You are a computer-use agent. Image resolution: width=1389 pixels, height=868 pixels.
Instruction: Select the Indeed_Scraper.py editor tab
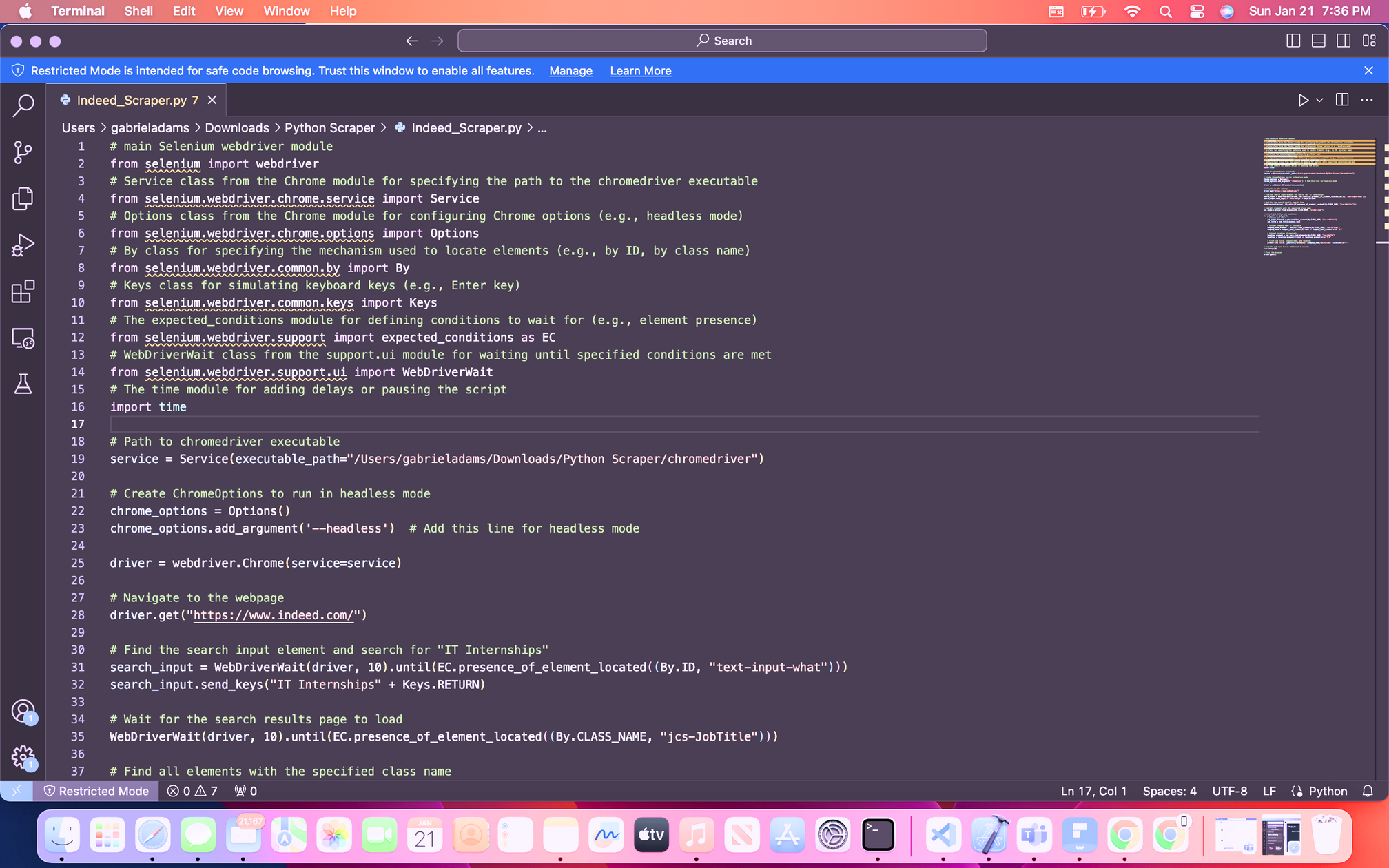click(131, 101)
